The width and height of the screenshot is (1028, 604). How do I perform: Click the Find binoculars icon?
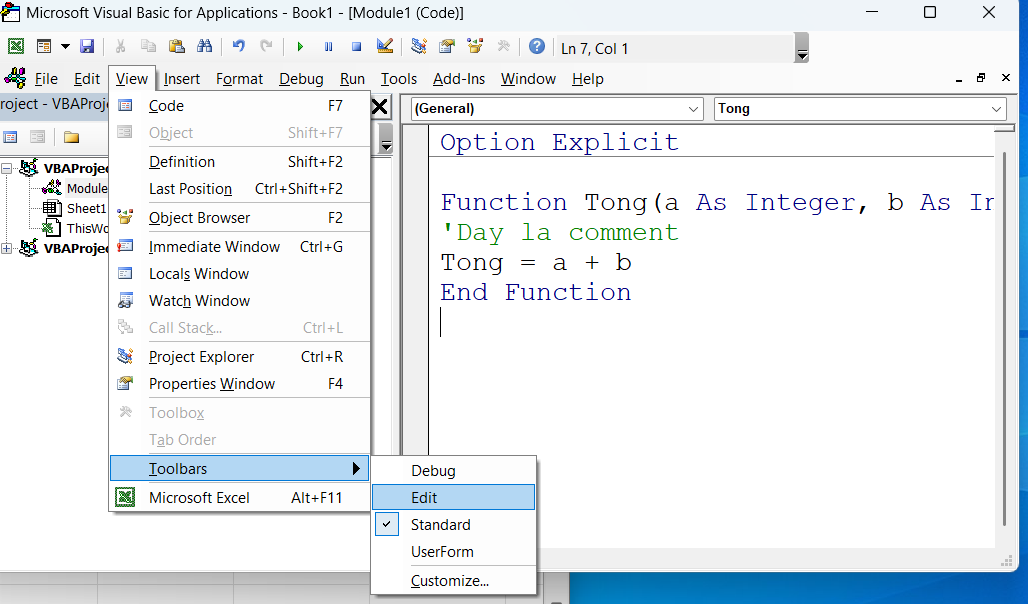coord(205,47)
